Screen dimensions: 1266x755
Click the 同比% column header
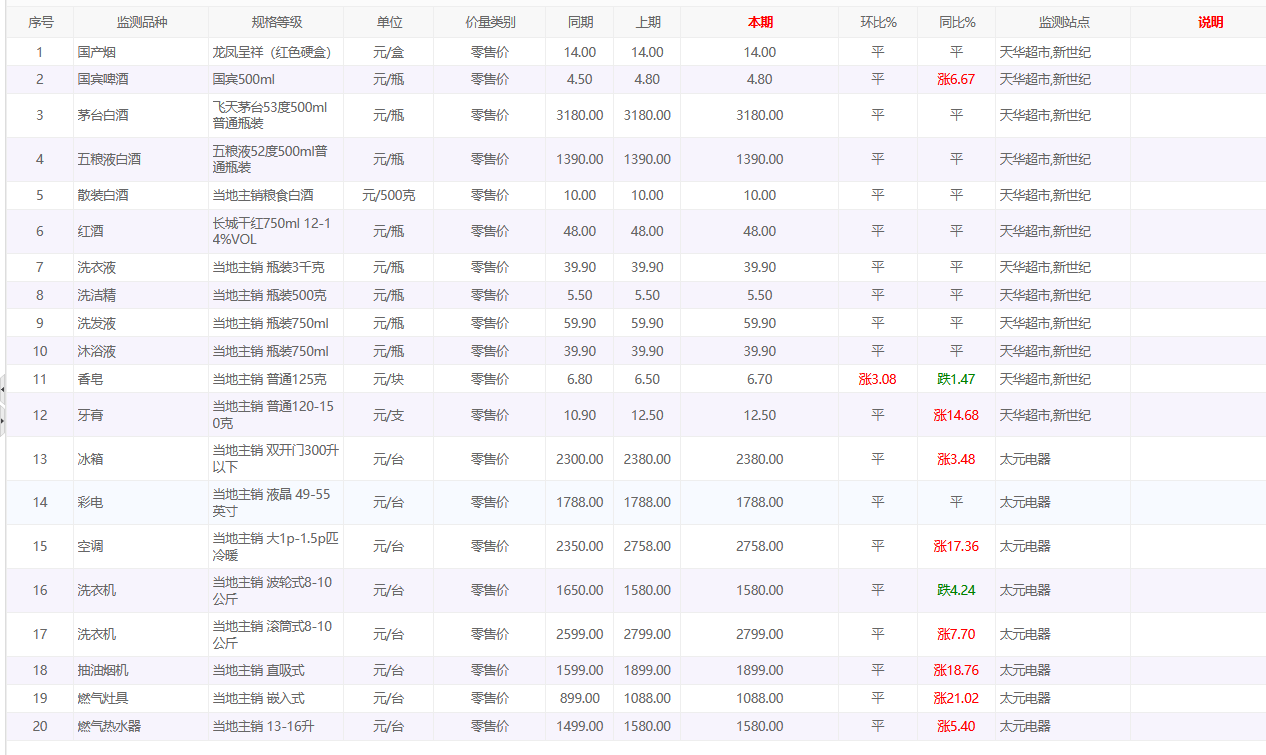click(x=957, y=22)
